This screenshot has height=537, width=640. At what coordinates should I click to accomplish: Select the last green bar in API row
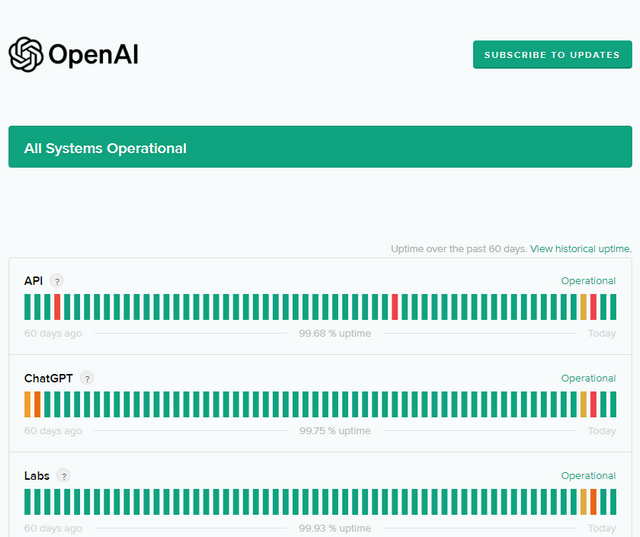click(x=613, y=307)
